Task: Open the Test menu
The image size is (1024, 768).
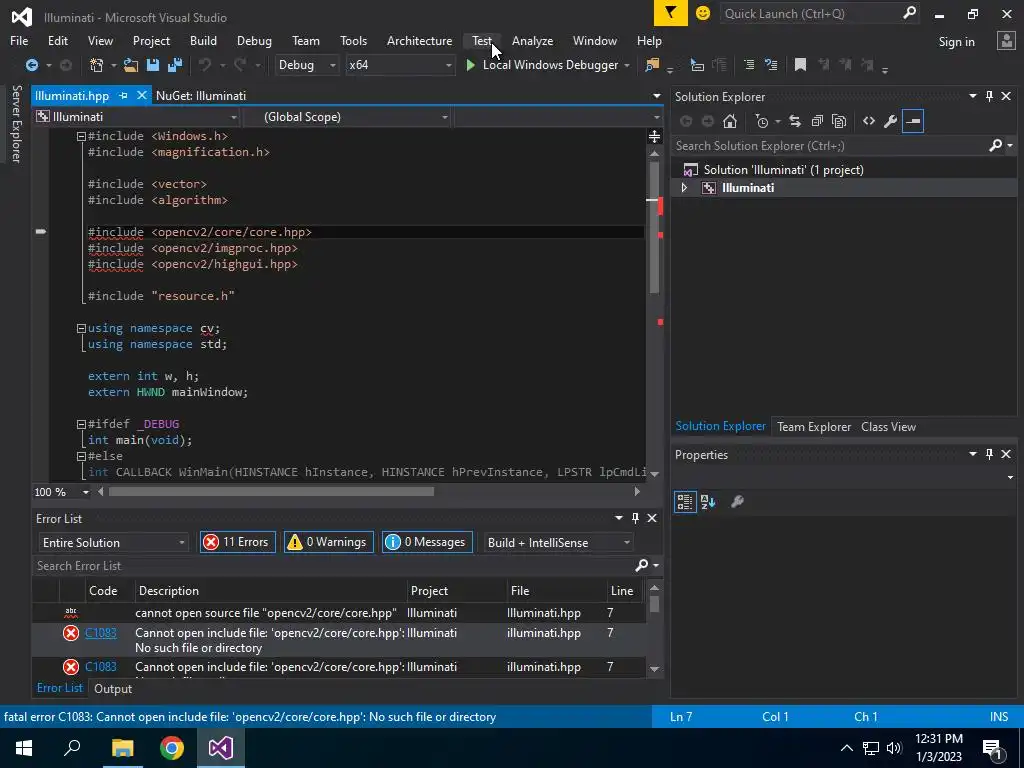Action: (482, 40)
